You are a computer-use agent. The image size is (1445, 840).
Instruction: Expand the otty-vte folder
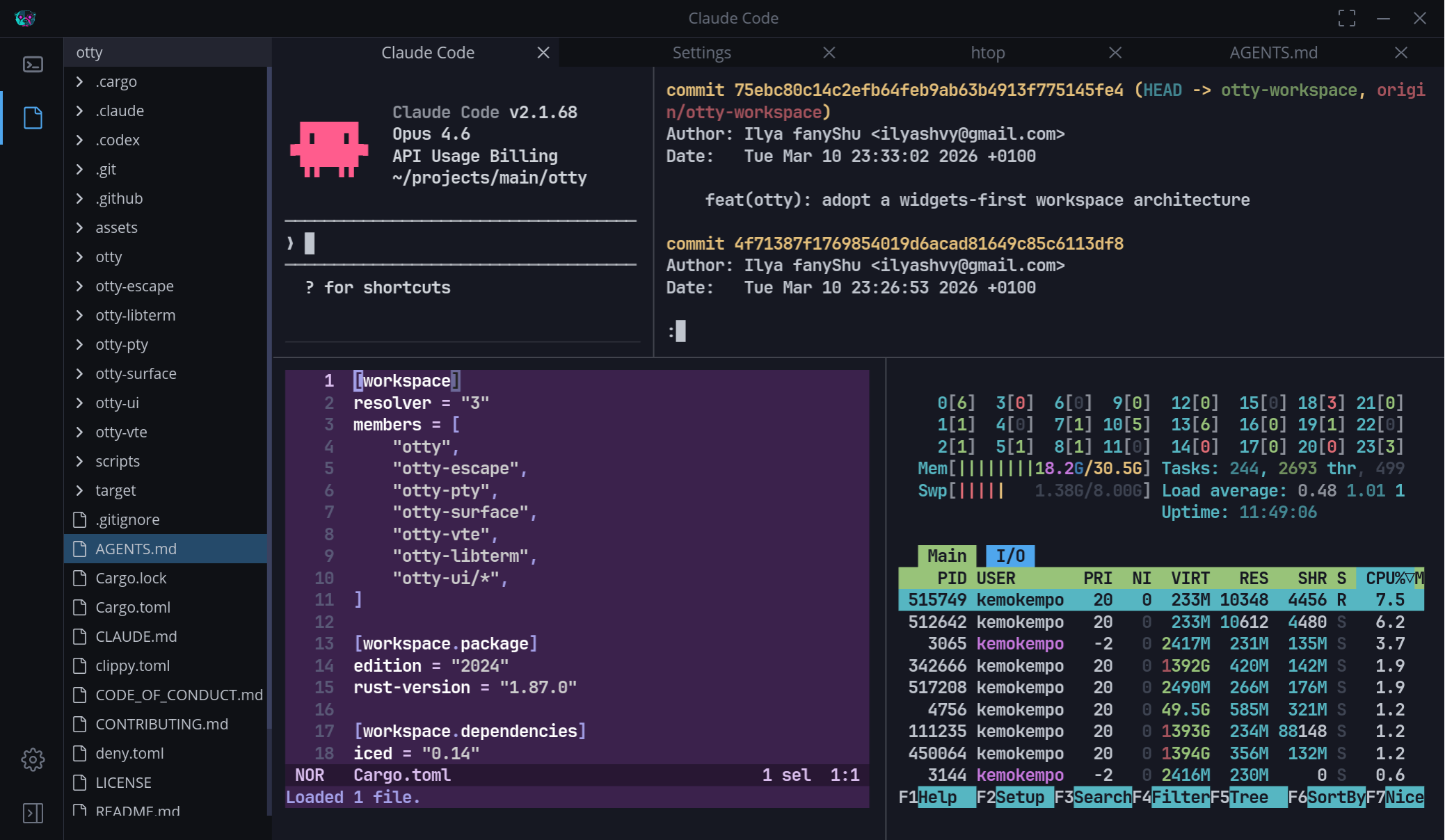point(166,432)
